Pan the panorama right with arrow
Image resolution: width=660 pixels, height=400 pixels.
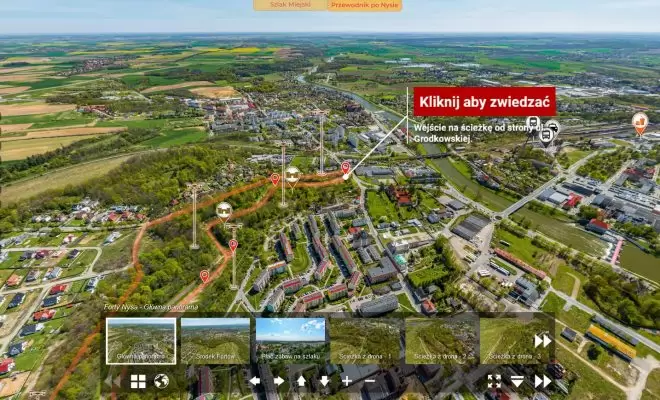pyautogui.click(x=277, y=381)
